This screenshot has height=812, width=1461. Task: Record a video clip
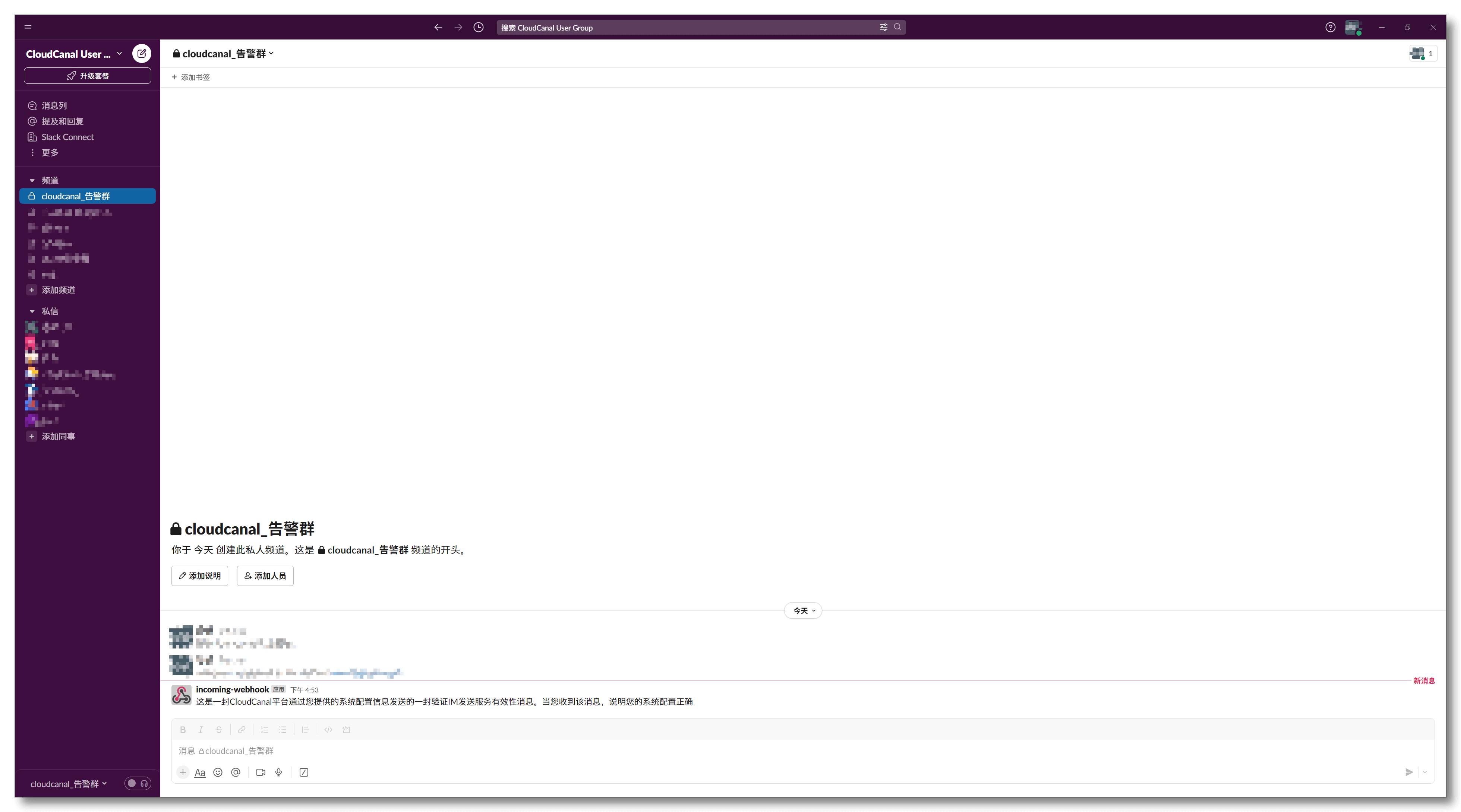point(261,773)
